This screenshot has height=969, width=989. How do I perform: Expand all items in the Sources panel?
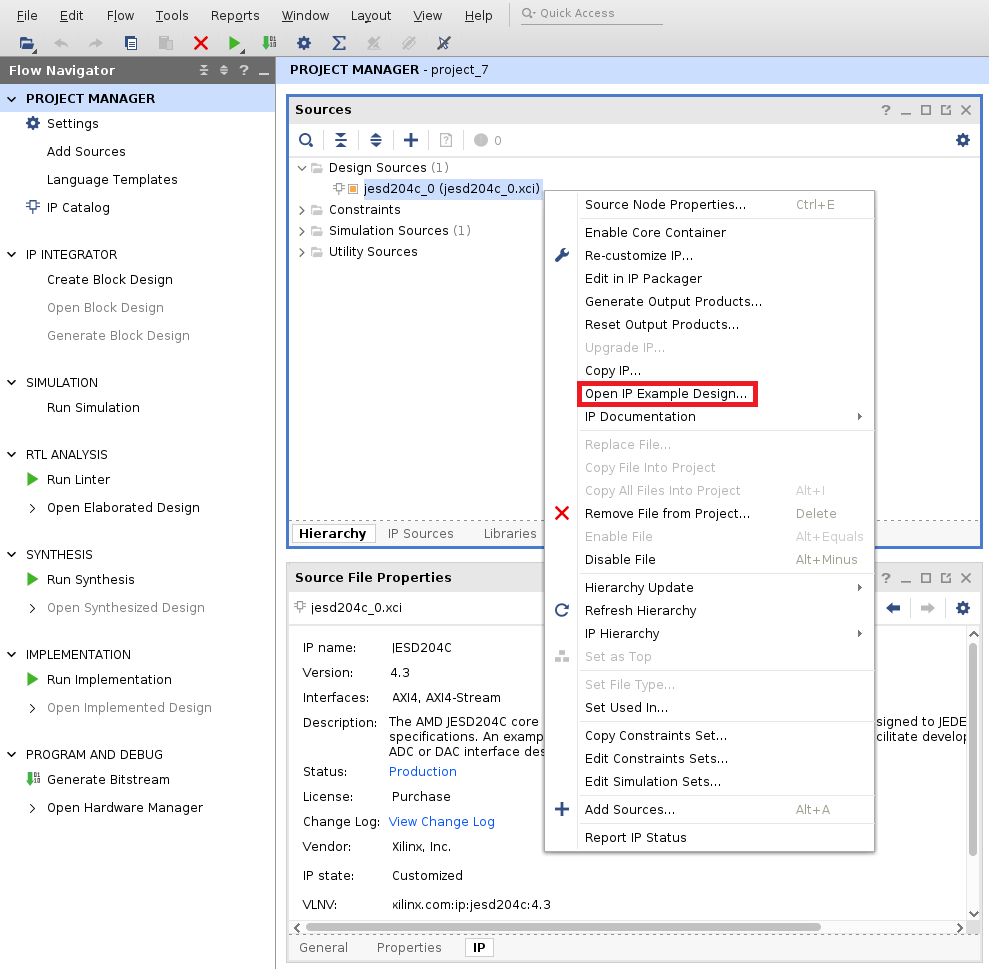pos(376,140)
